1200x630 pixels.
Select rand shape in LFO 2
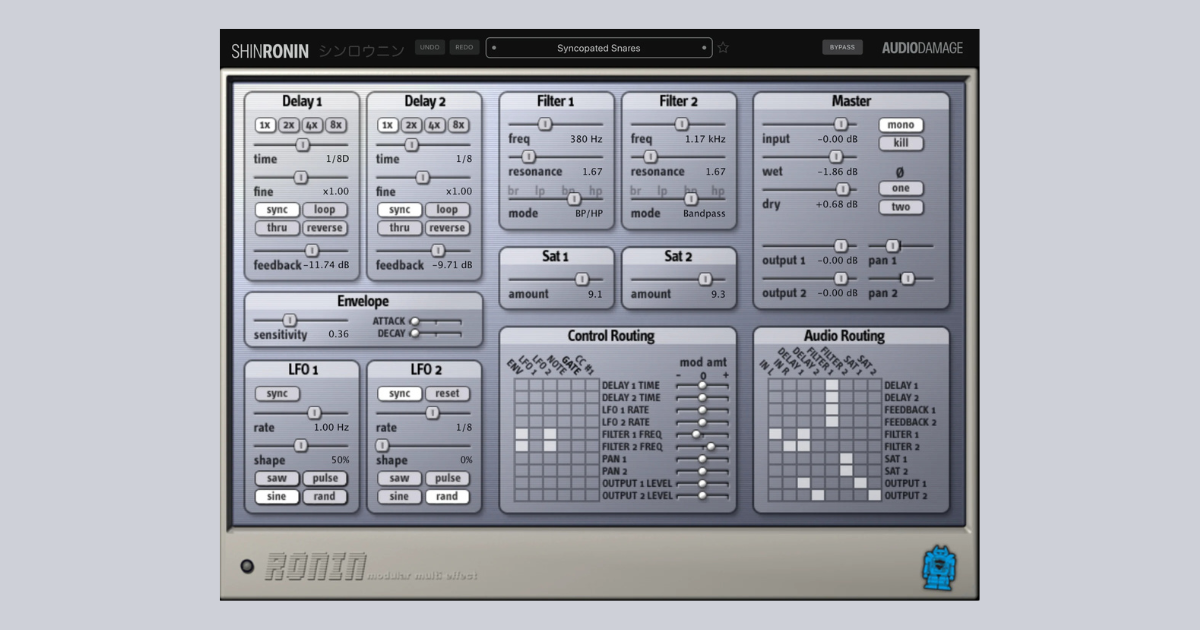447,497
